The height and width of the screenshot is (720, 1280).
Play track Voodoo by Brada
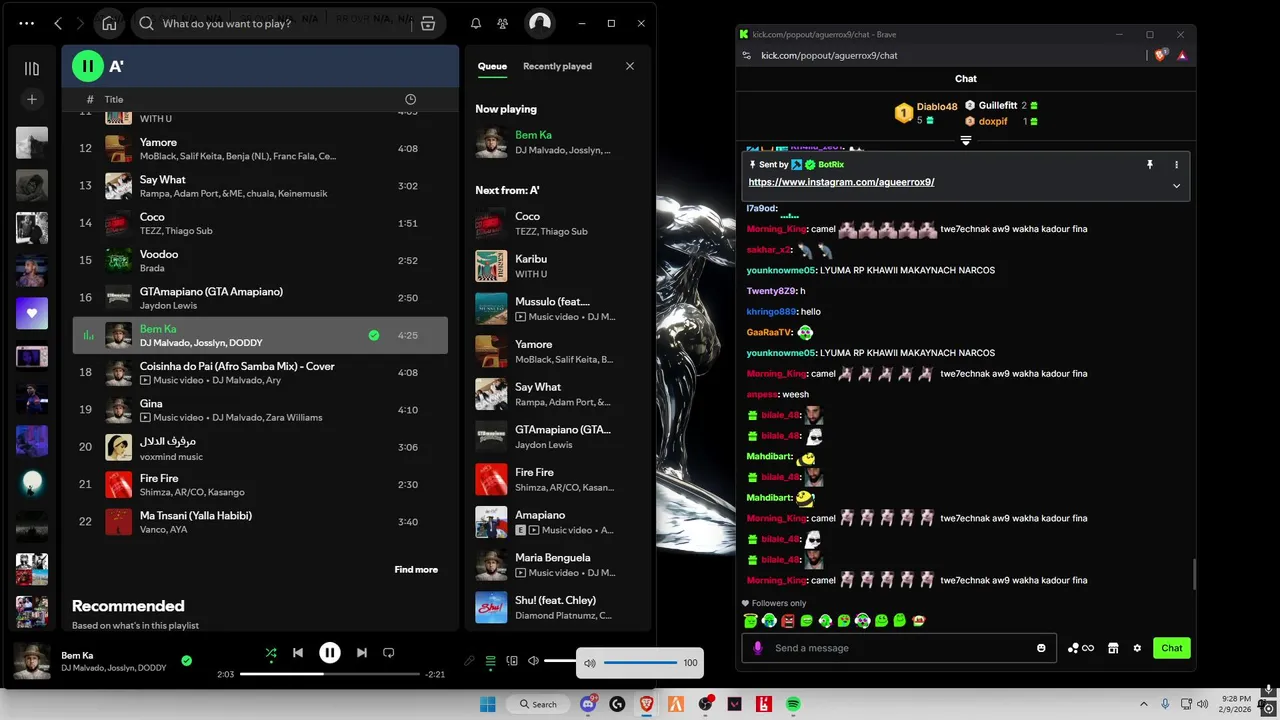(260, 260)
